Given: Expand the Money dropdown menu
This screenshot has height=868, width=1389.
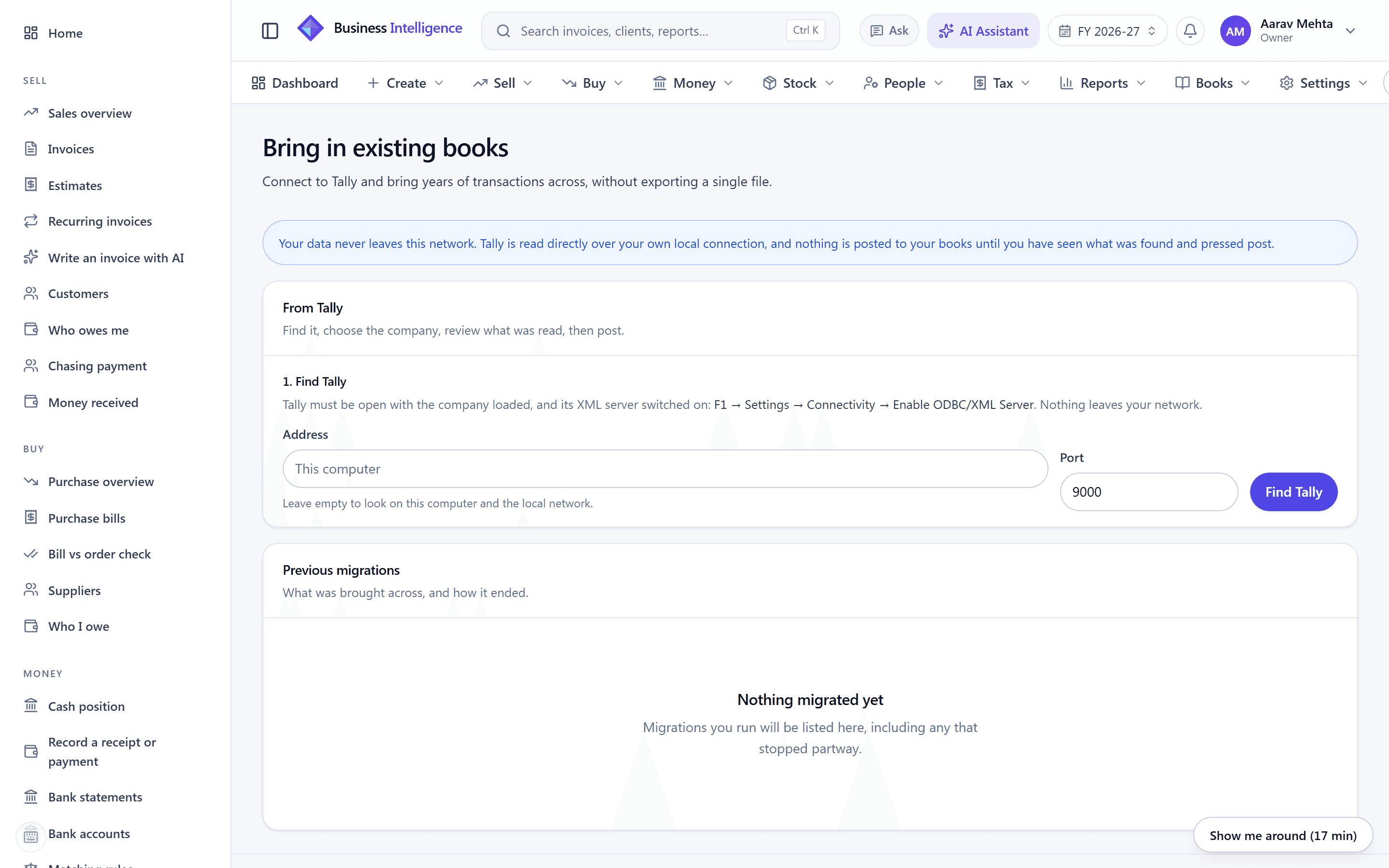Looking at the screenshot, I should tap(694, 83).
